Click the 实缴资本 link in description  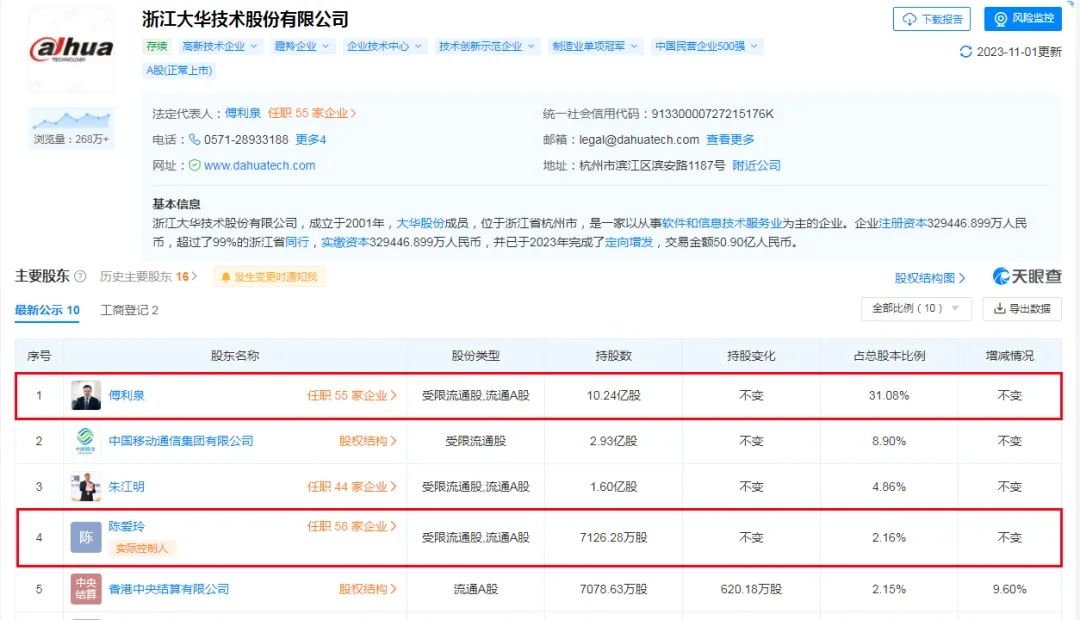345,242
